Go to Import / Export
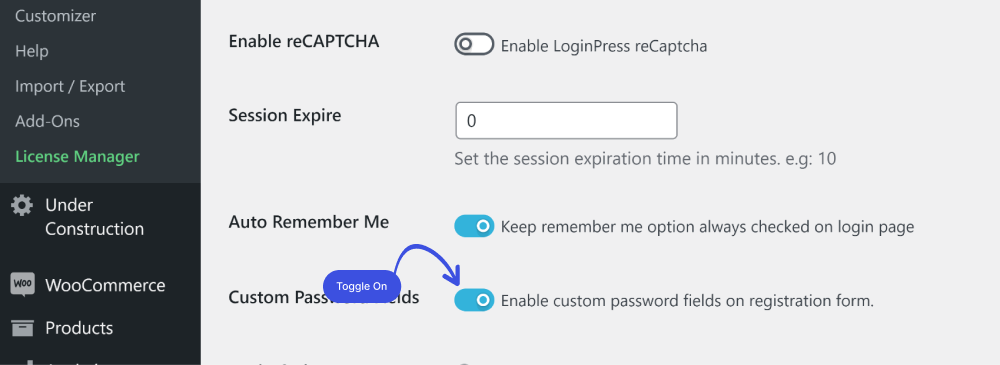The width and height of the screenshot is (1000, 365). [x=70, y=86]
